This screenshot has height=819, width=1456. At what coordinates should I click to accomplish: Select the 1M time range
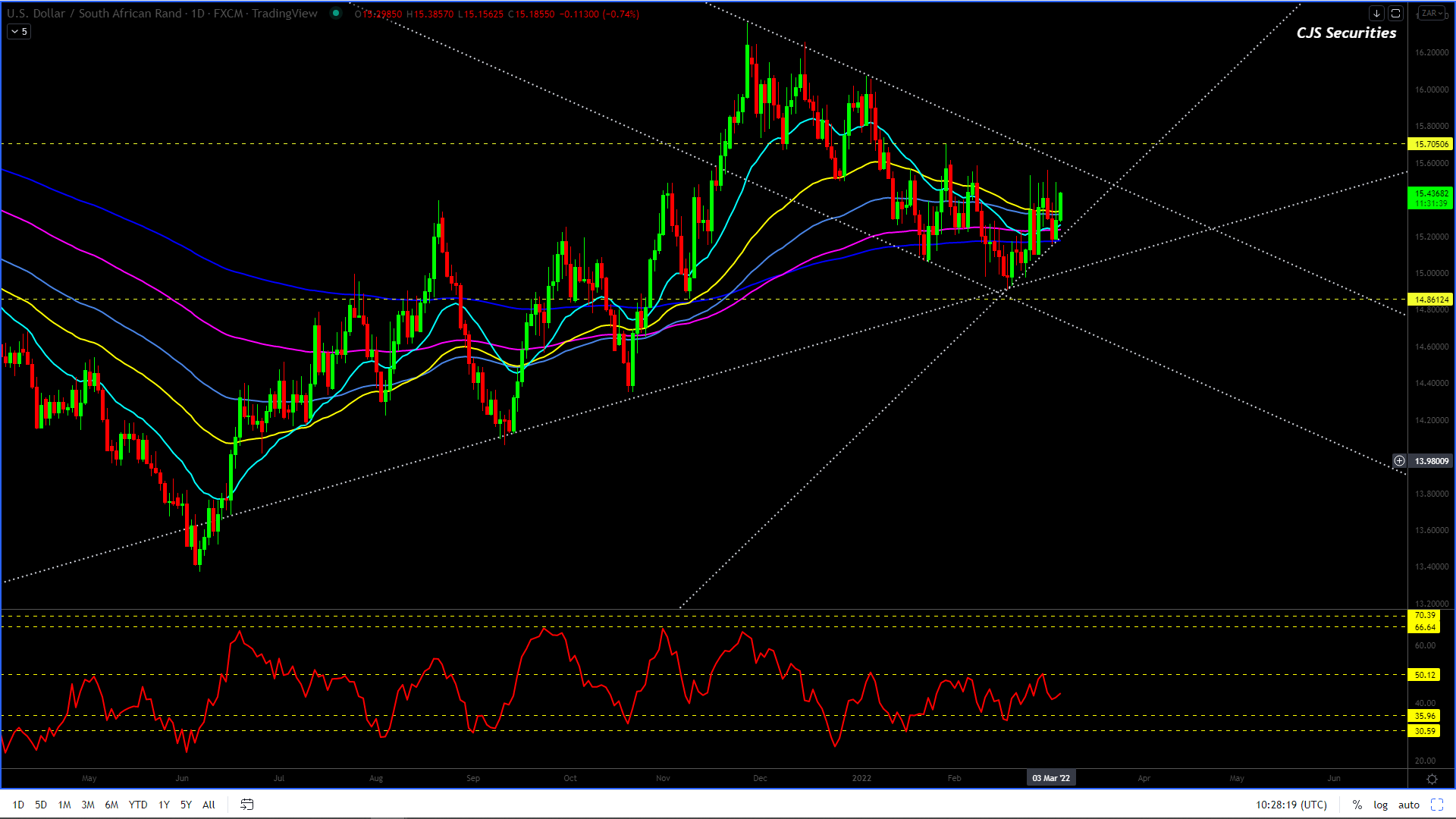(64, 805)
